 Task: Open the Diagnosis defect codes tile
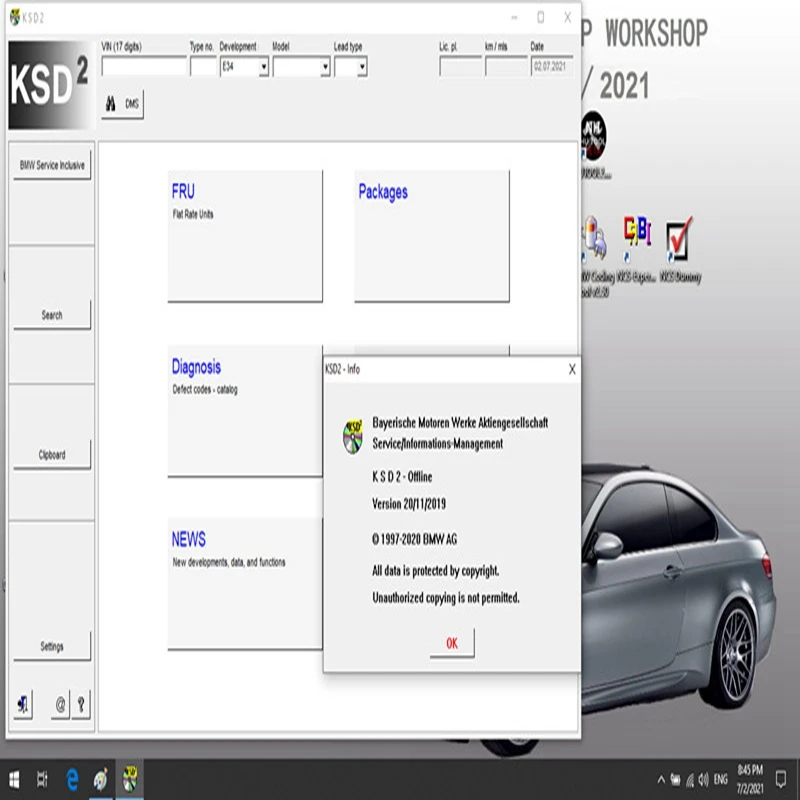click(x=245, y=411)
